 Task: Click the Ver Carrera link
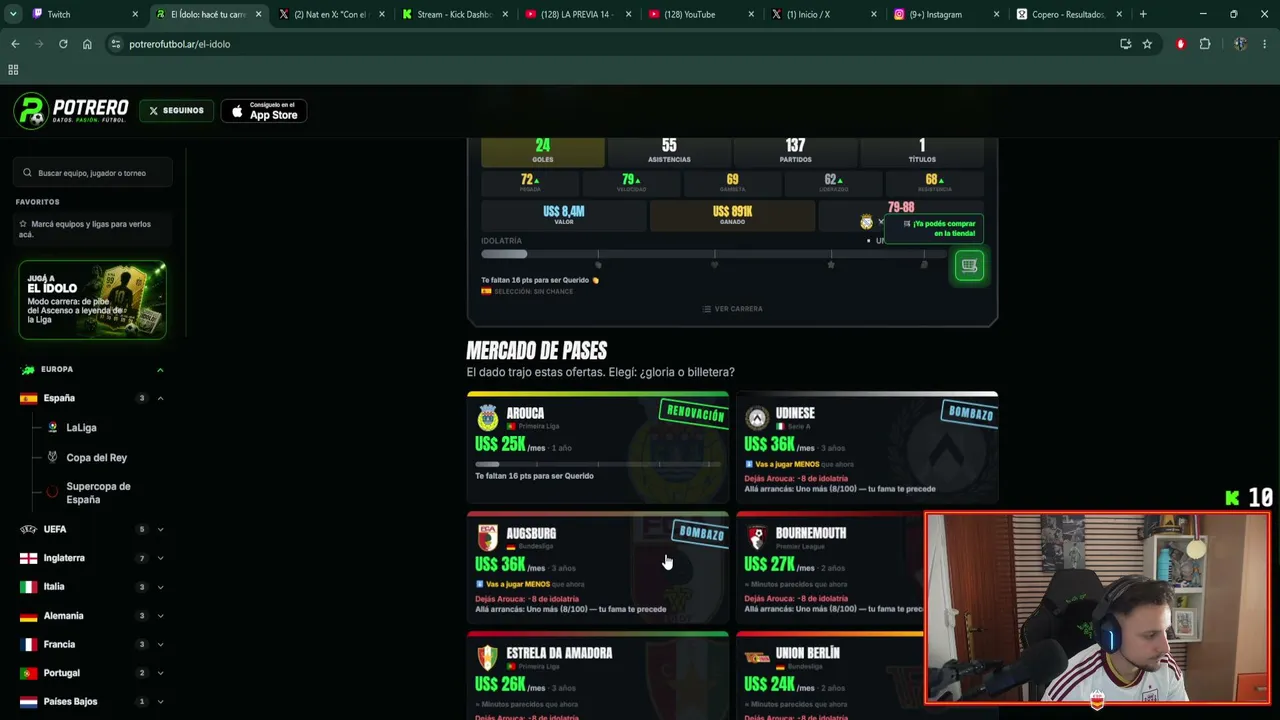click(x=732, y=309)
